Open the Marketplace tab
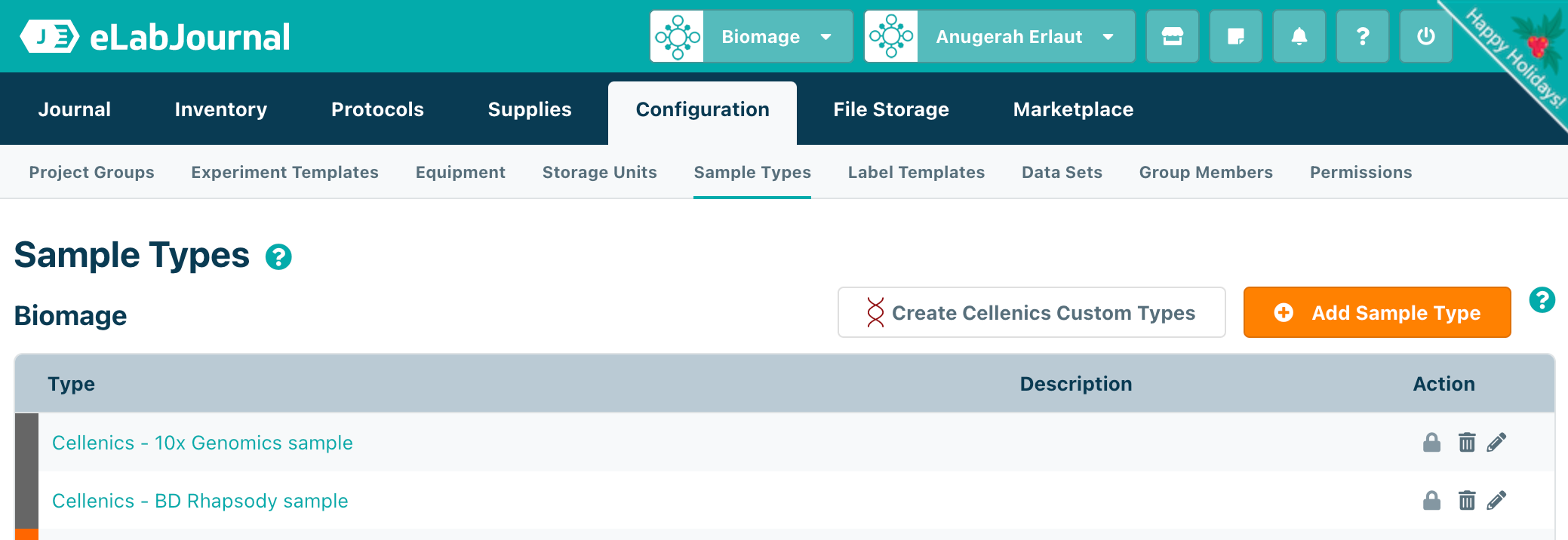Viewport: 1568px width, 540px height. pyautogui.click(x=1073, y=109)
